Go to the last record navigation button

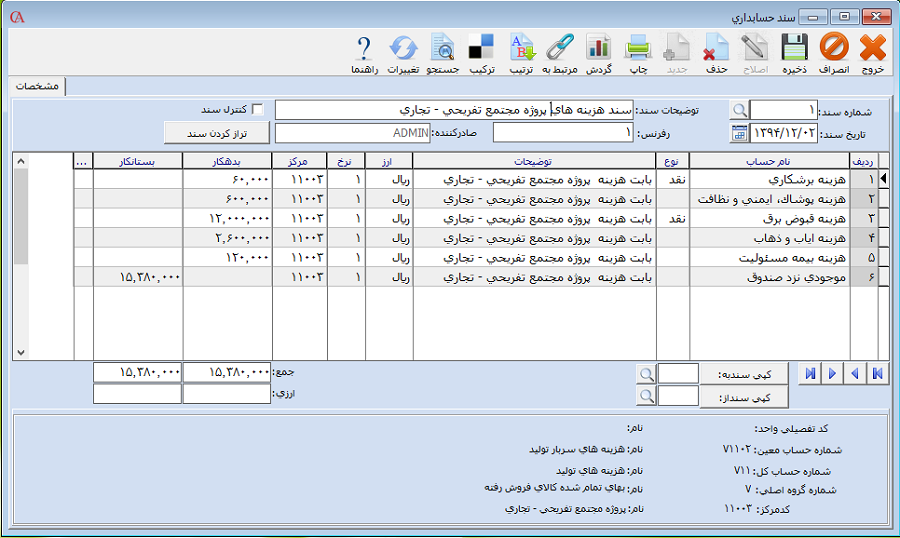[806, 373]
